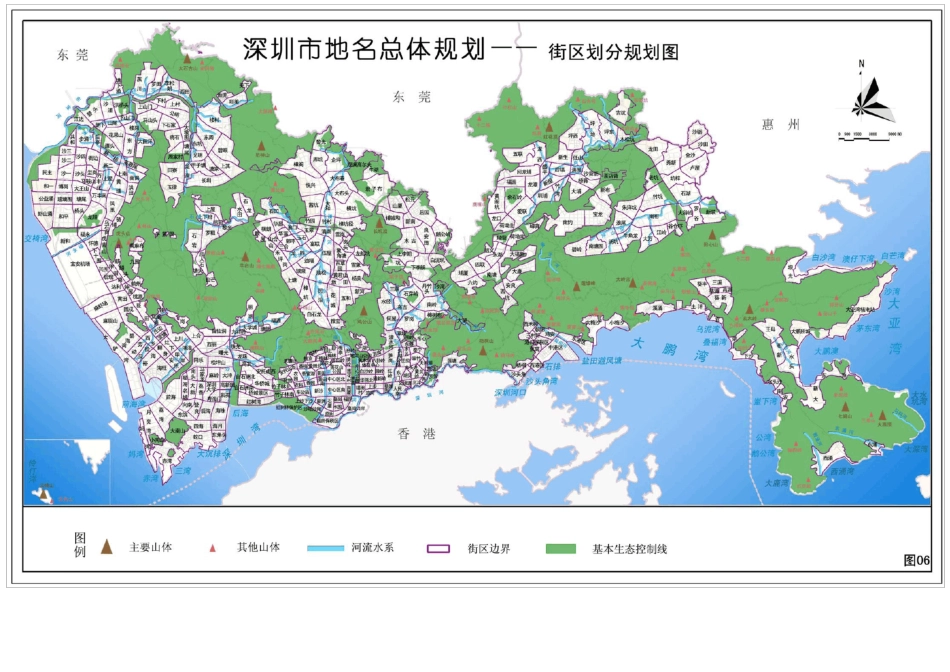Click the 主要山体 legend text

(150, 548)
